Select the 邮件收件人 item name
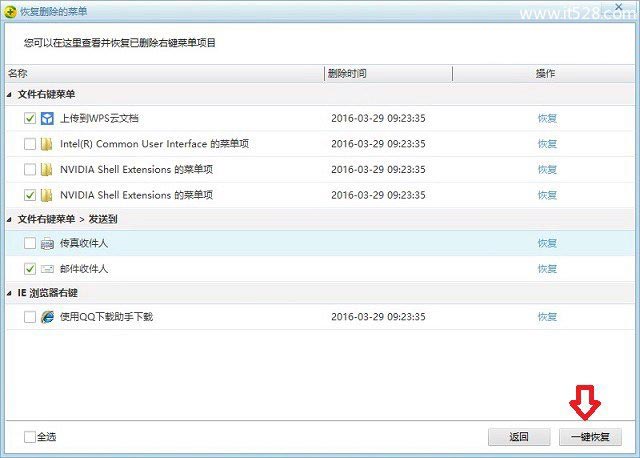Viewport: 640px width, 458px height. click(84, 269)
